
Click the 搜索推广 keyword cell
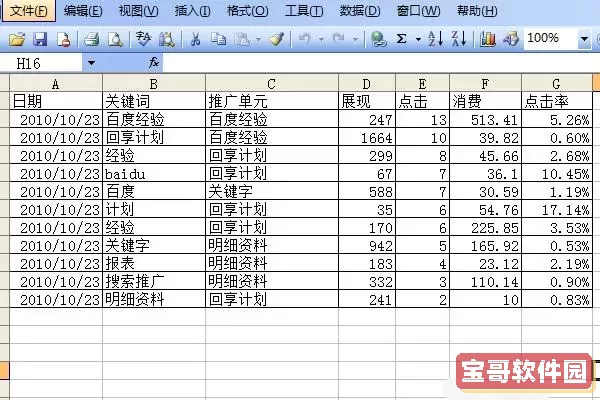[154, 281]
